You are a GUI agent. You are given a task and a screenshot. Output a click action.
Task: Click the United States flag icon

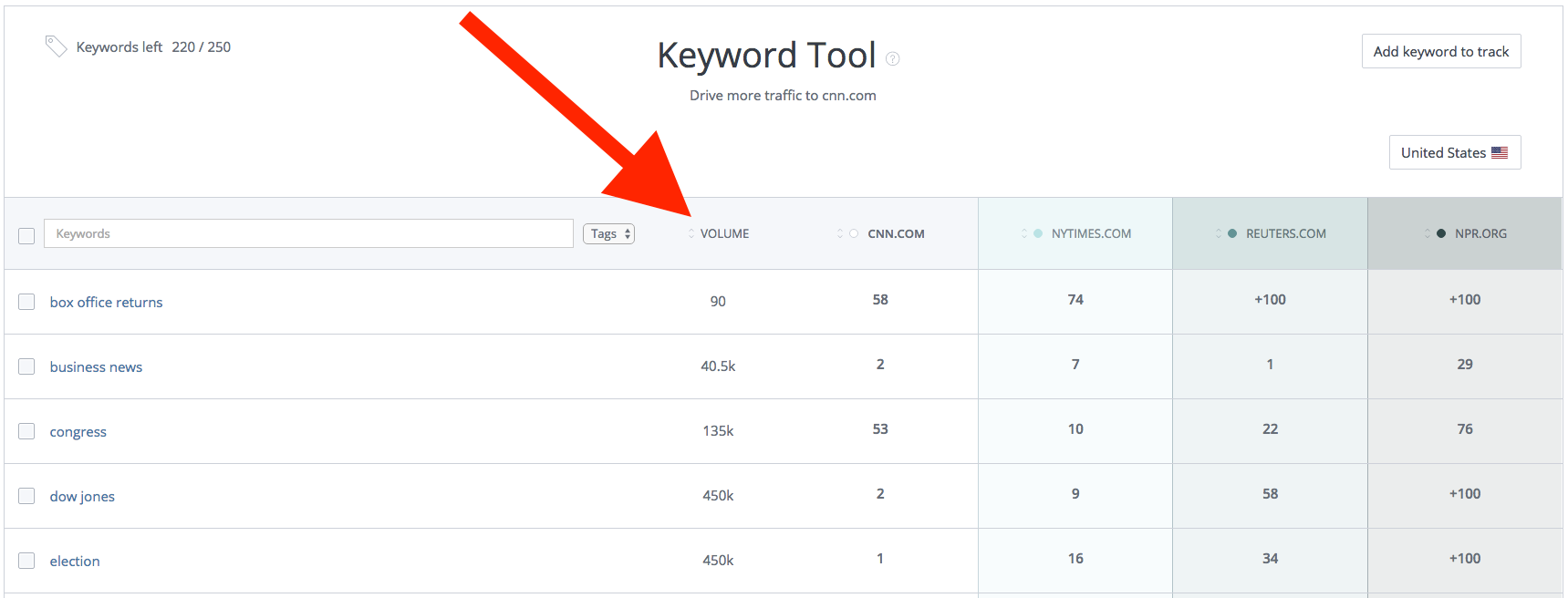coord(1500,152)
